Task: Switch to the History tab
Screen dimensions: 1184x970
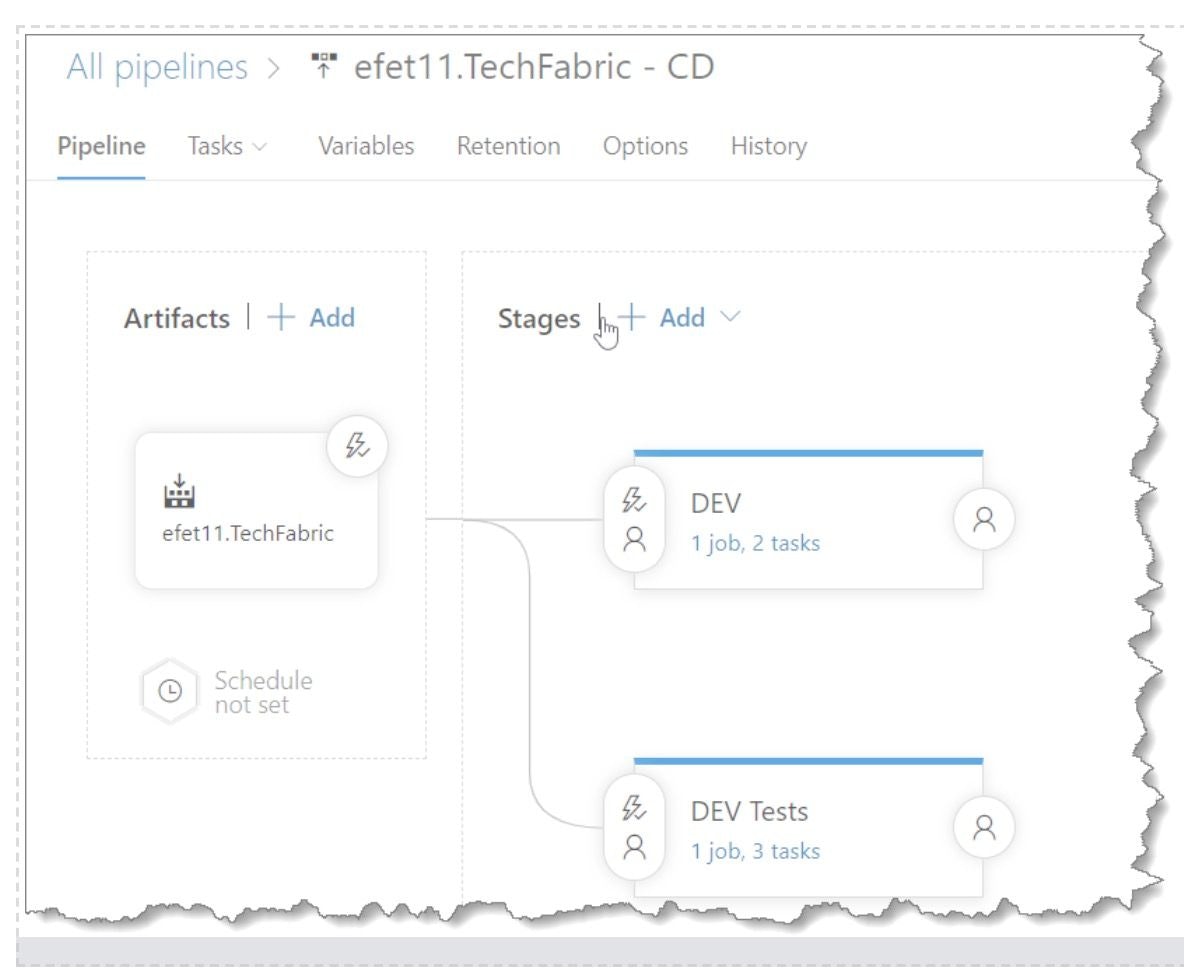Action: coord(768,146)
